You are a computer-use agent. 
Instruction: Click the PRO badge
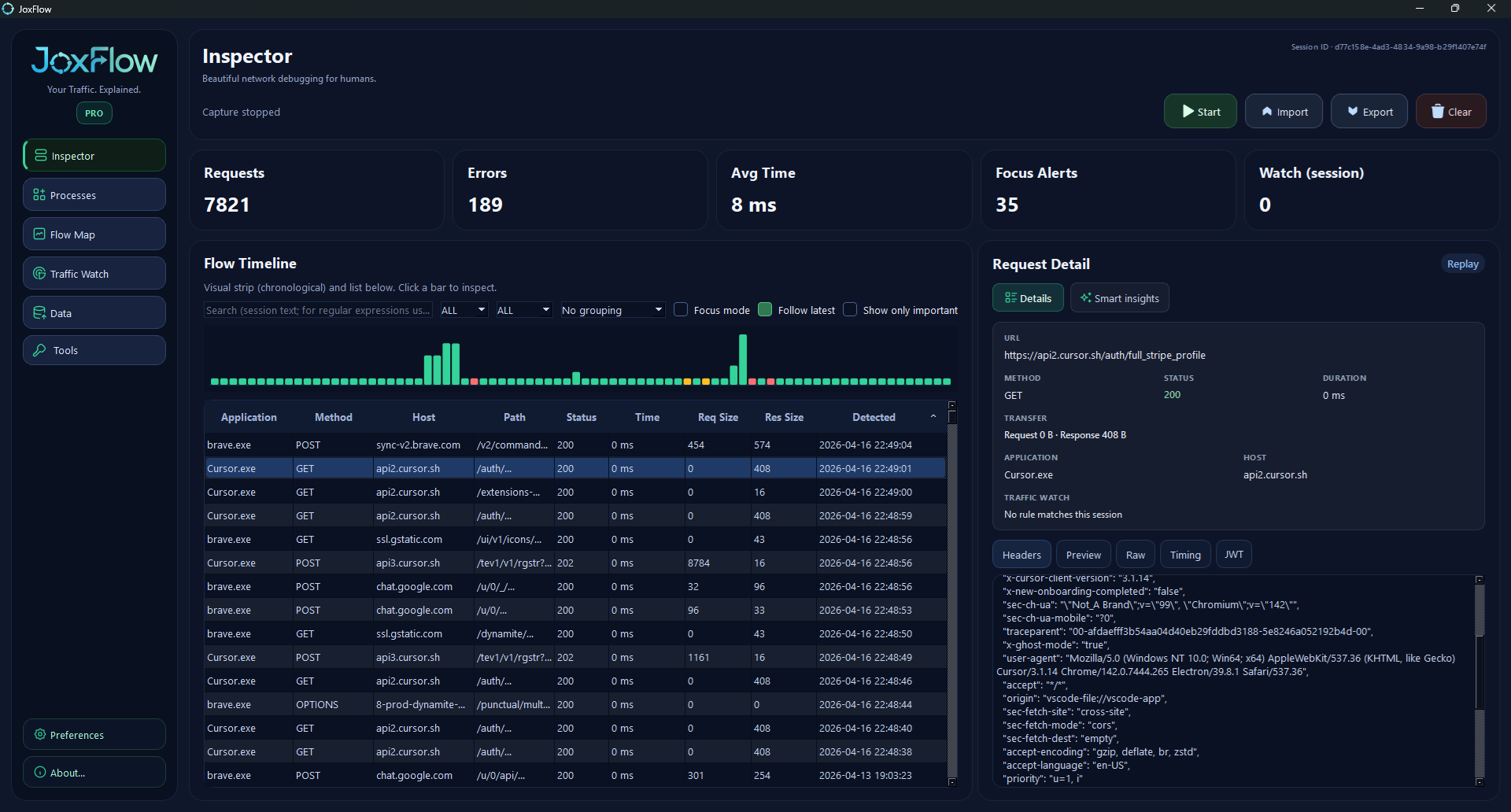(x=94, y=113)
